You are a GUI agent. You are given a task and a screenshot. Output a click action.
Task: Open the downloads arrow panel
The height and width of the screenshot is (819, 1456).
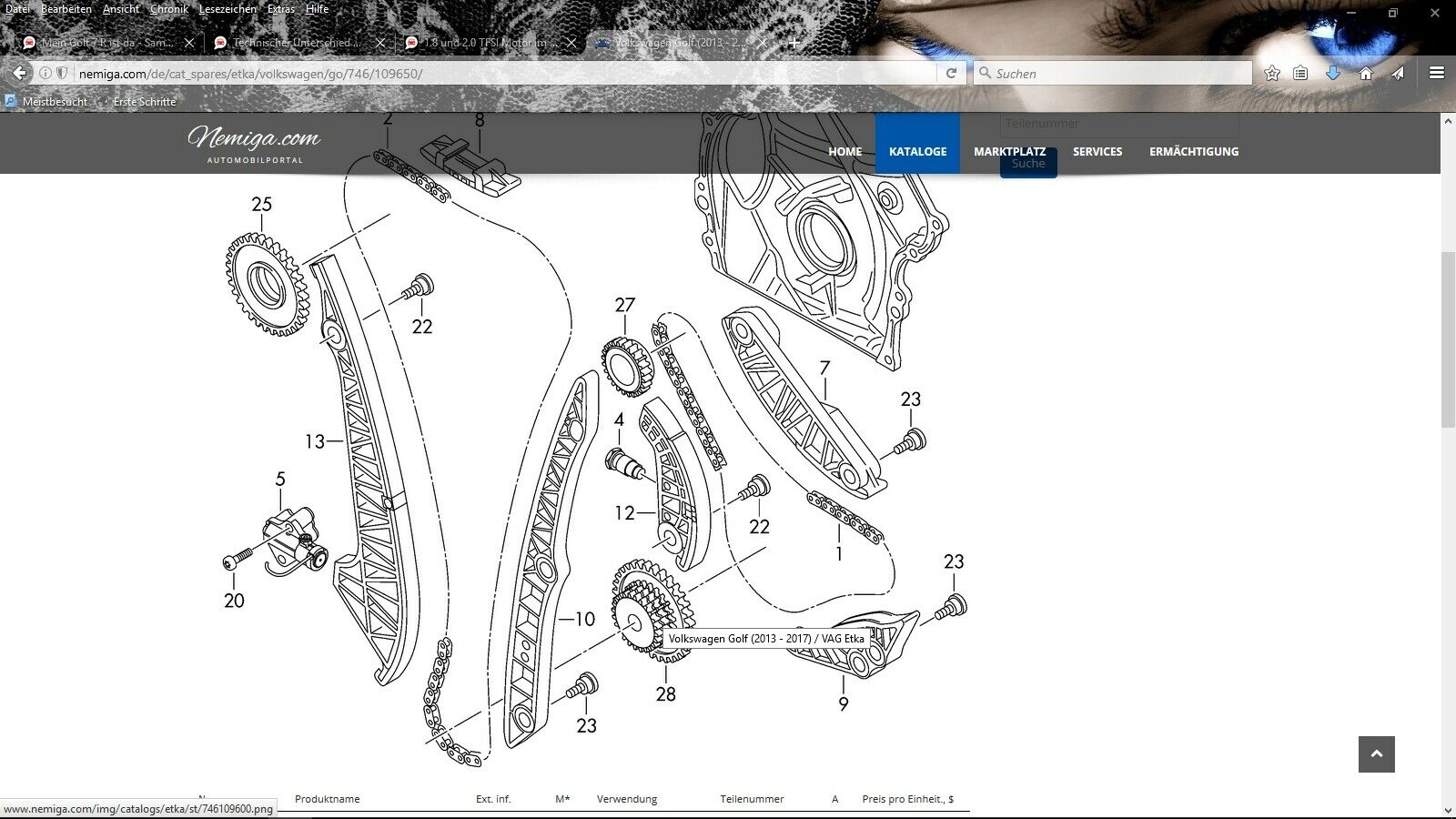pos(1333,73)
